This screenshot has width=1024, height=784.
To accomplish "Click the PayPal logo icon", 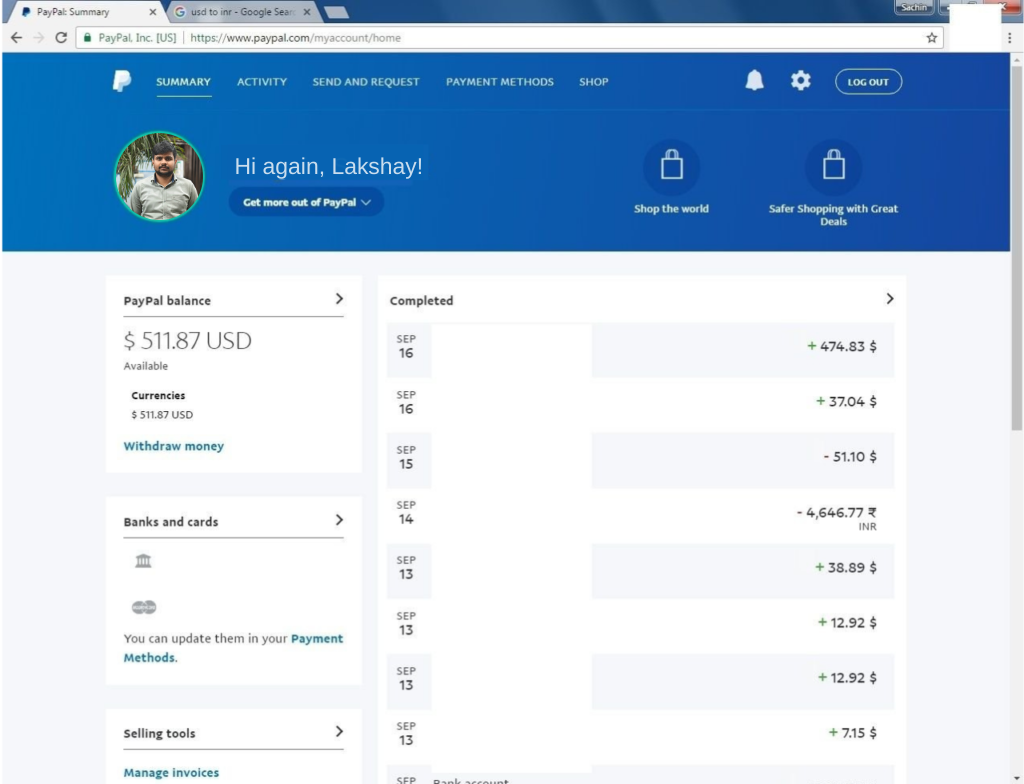I will [120, 81].
